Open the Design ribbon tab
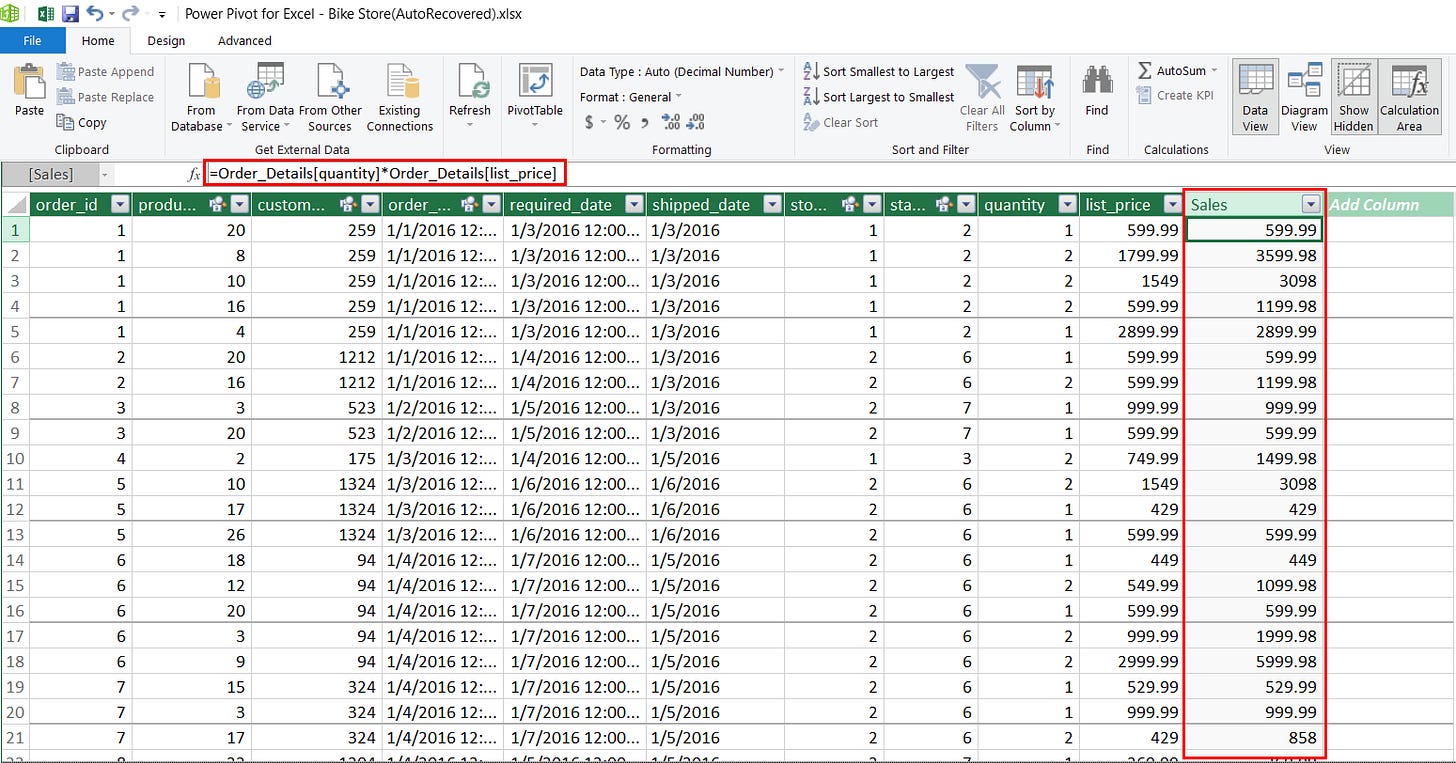The height and width of the screenshot is (763, 1456). (x=166, y=41)
